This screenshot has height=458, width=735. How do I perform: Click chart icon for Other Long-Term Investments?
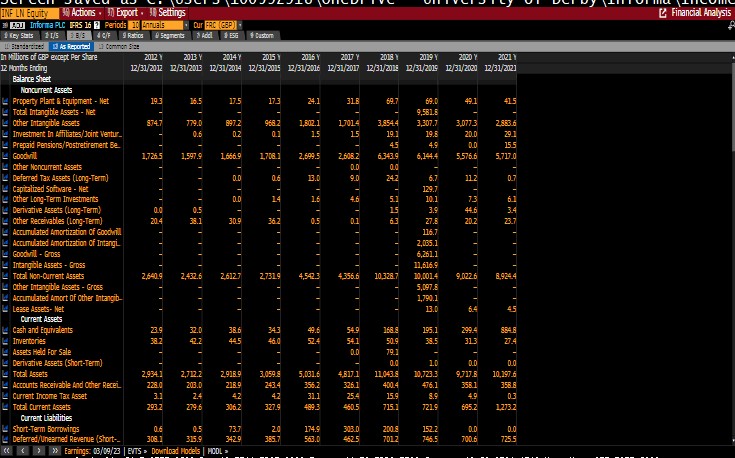pos(5,199)
